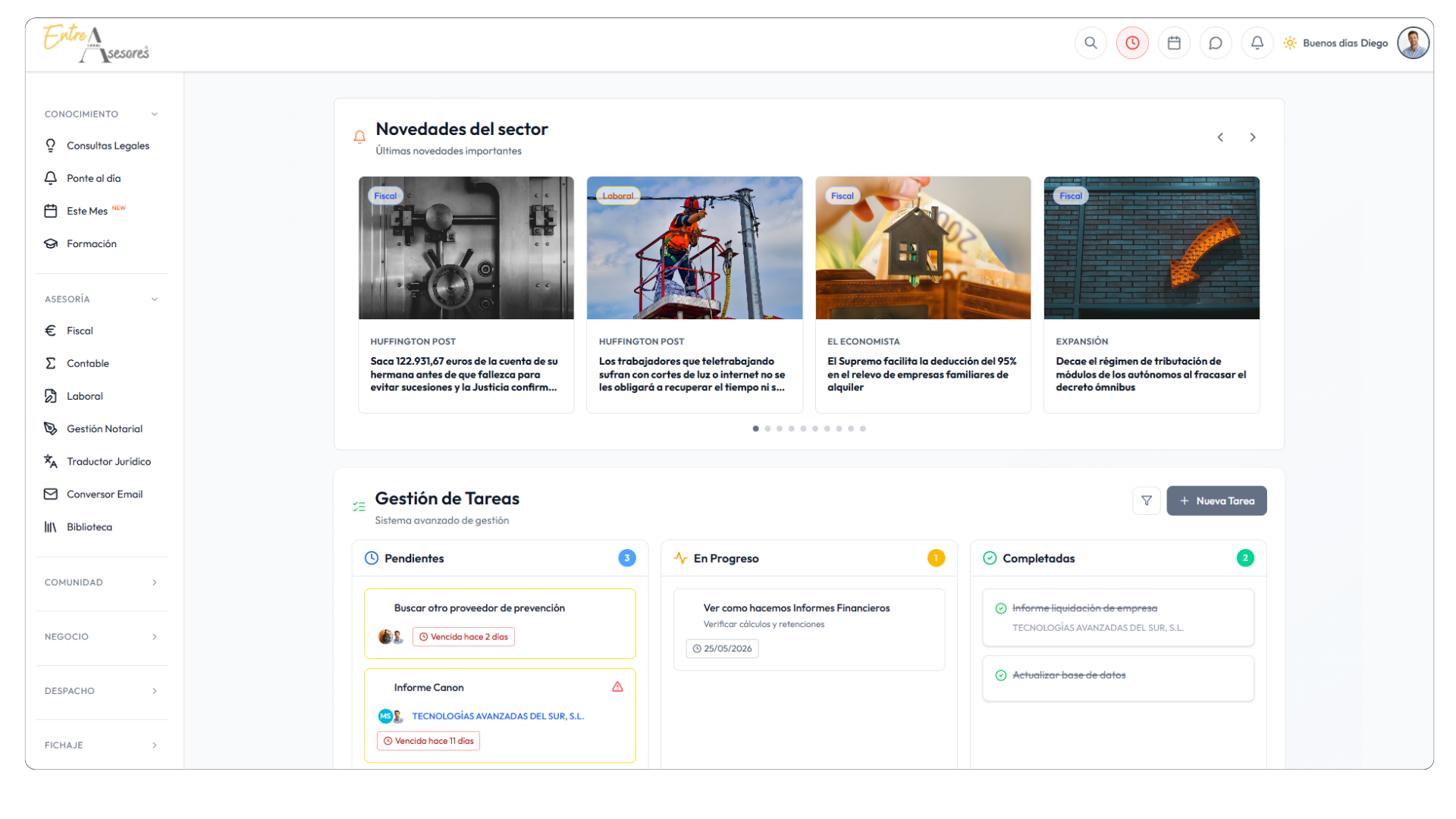Open Biblioteca from the sidebar
The width and height of the screenshot is (1456, 819).
[89, 526]
